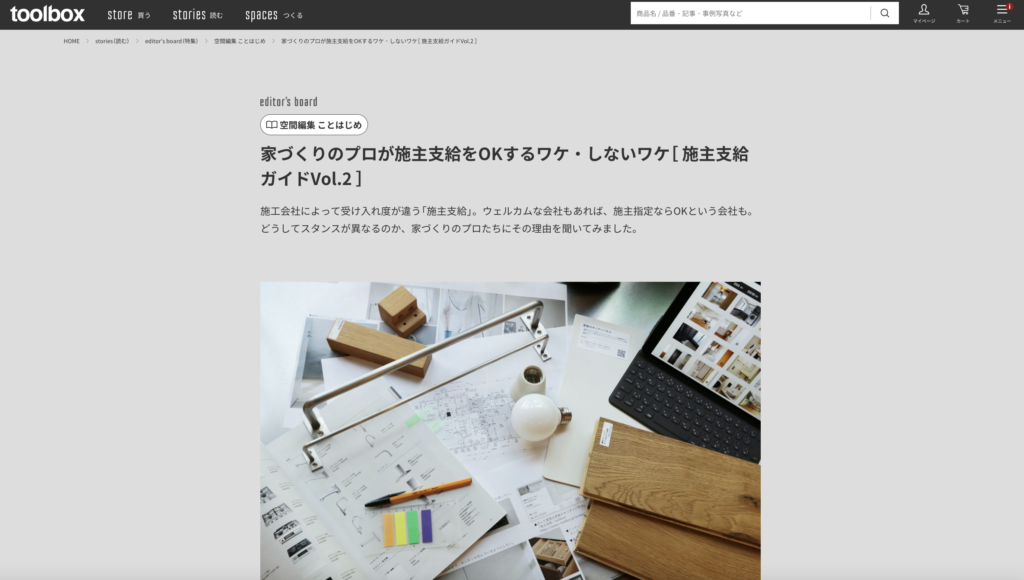The width and height of the screenshot is (1024, 580).
Task: Click the book icon in category tag
Action: (271, 125)
